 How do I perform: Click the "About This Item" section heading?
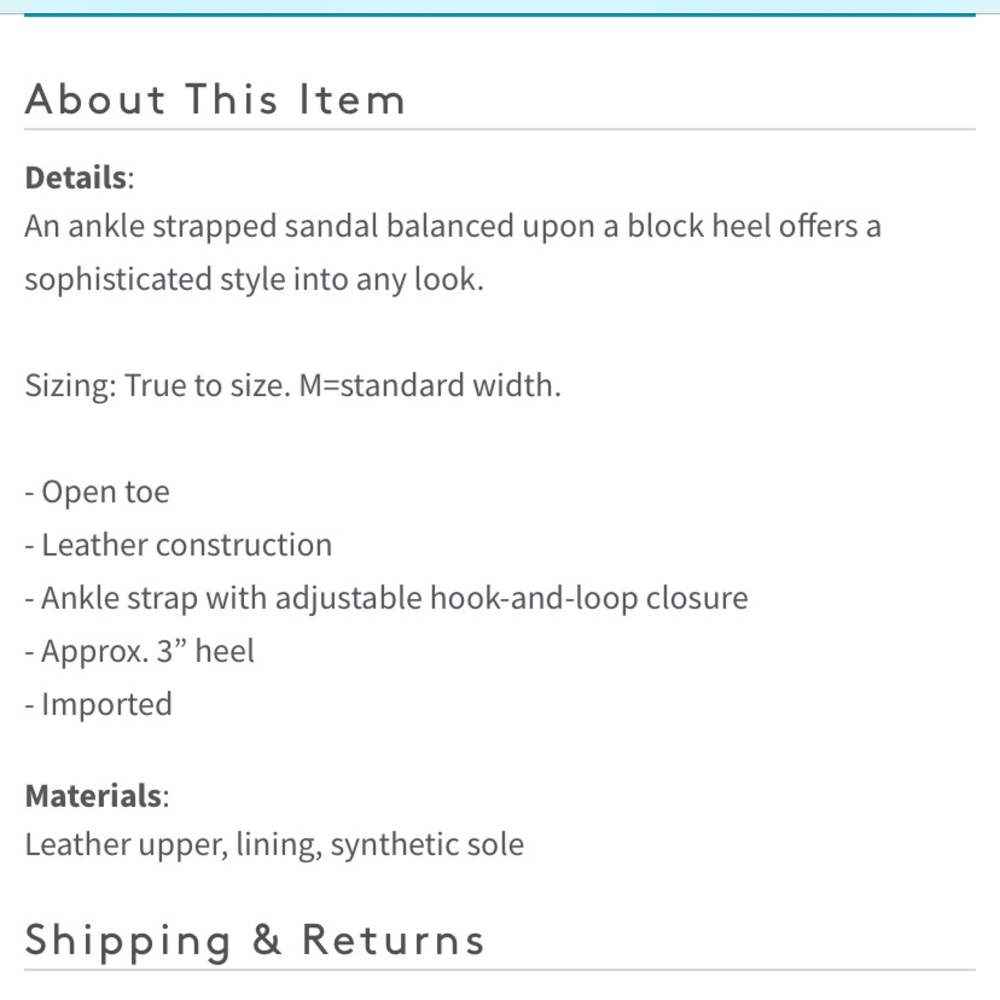point(215,99)
